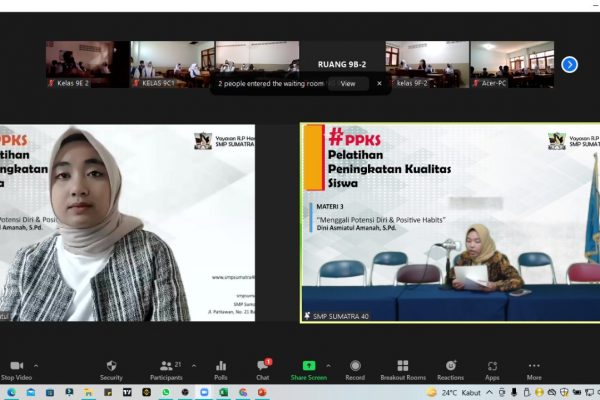Open Google Chrome from the taskbar
Screen dimensions: 600x400
tap(243, 392)
